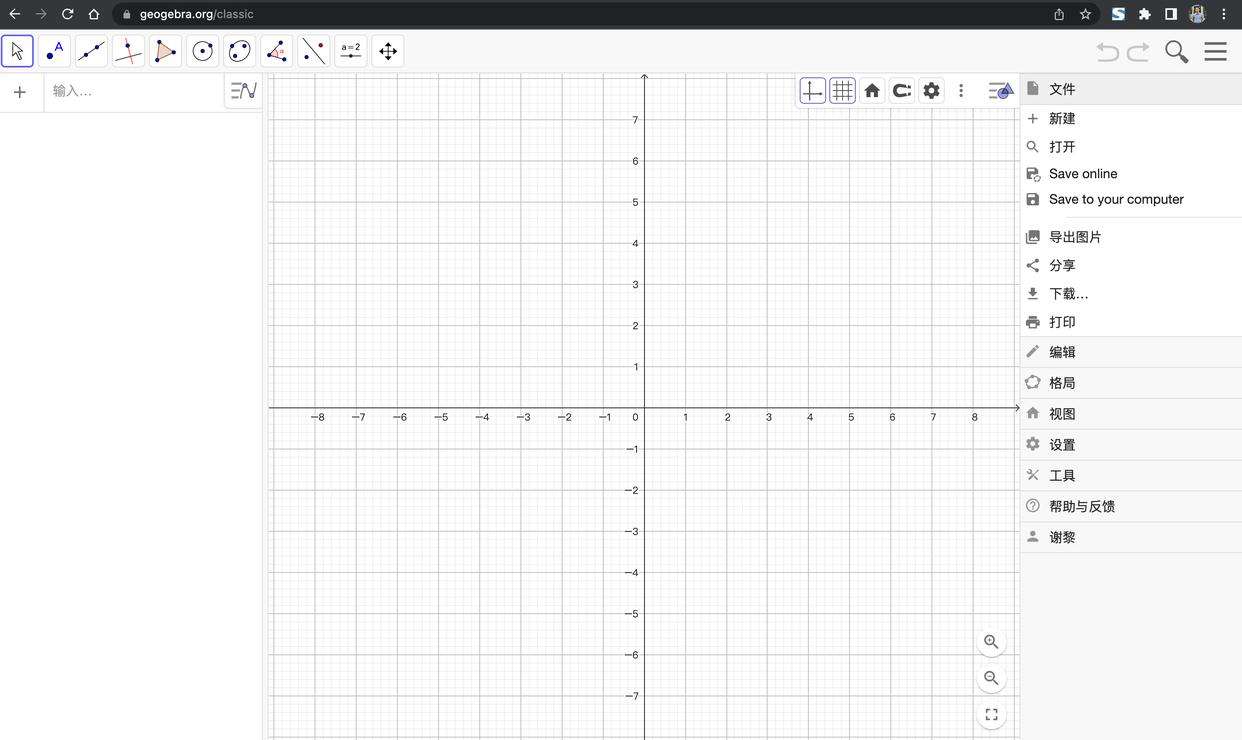
Task: Select Save to your computer
Action: pos(1131,199)
